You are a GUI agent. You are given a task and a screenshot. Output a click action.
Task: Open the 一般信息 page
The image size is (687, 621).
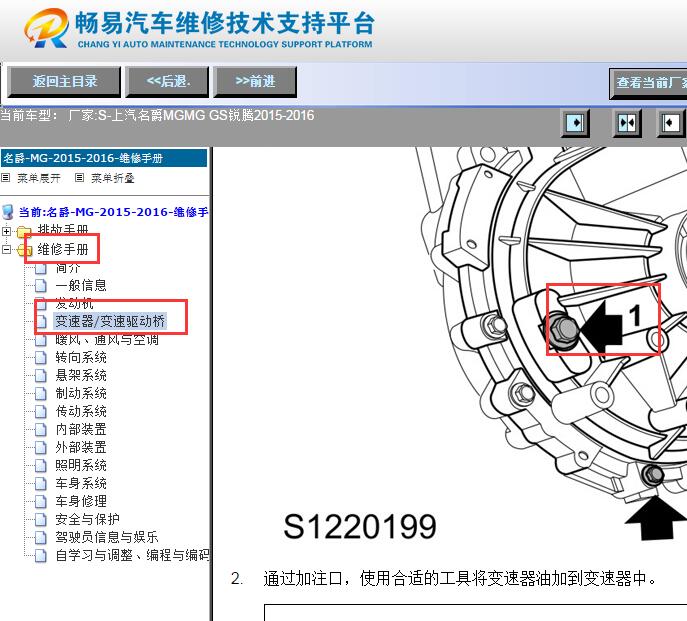coord(81,285)
